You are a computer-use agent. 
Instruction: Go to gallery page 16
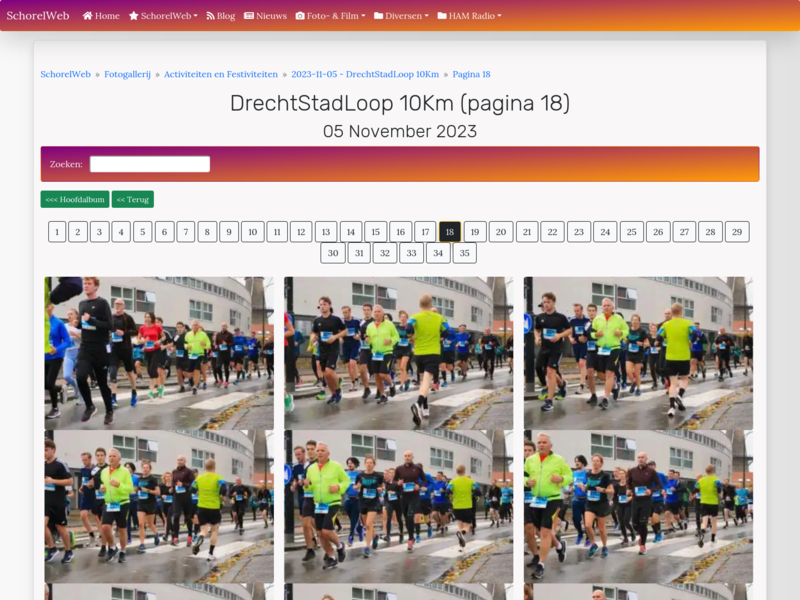401,232
